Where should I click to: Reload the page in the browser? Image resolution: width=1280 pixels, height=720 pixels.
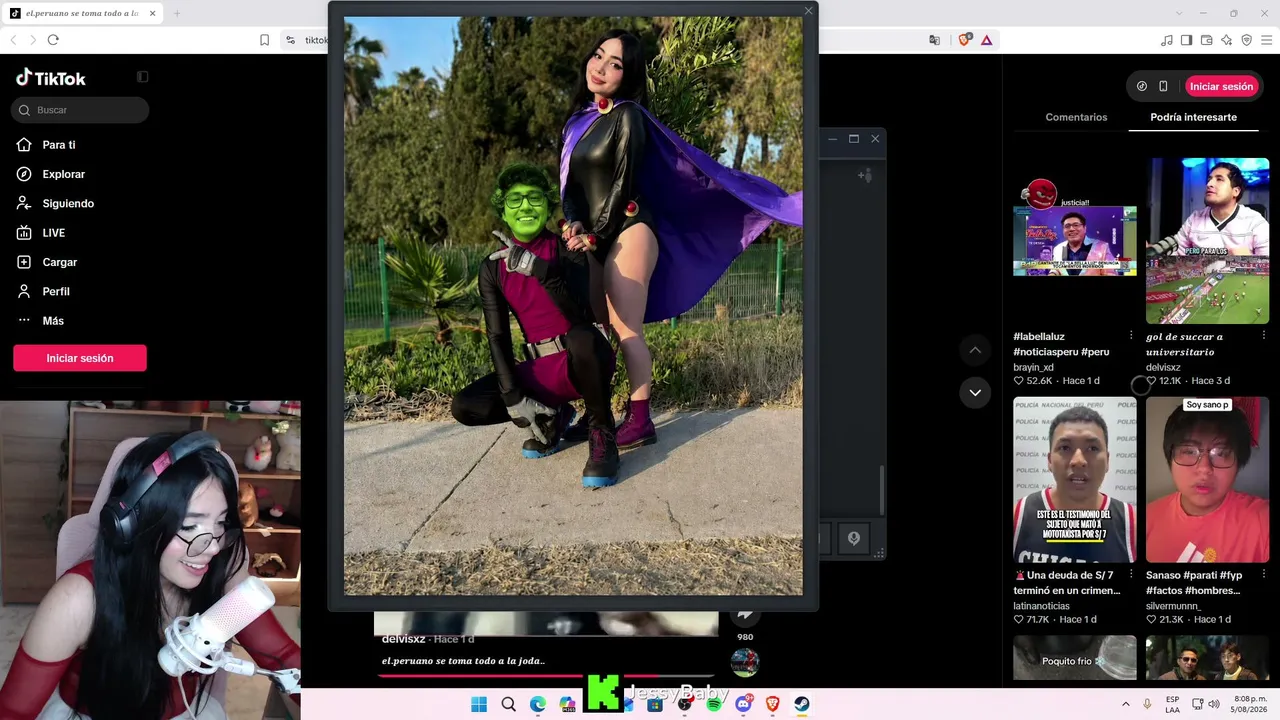coord(53,40)
